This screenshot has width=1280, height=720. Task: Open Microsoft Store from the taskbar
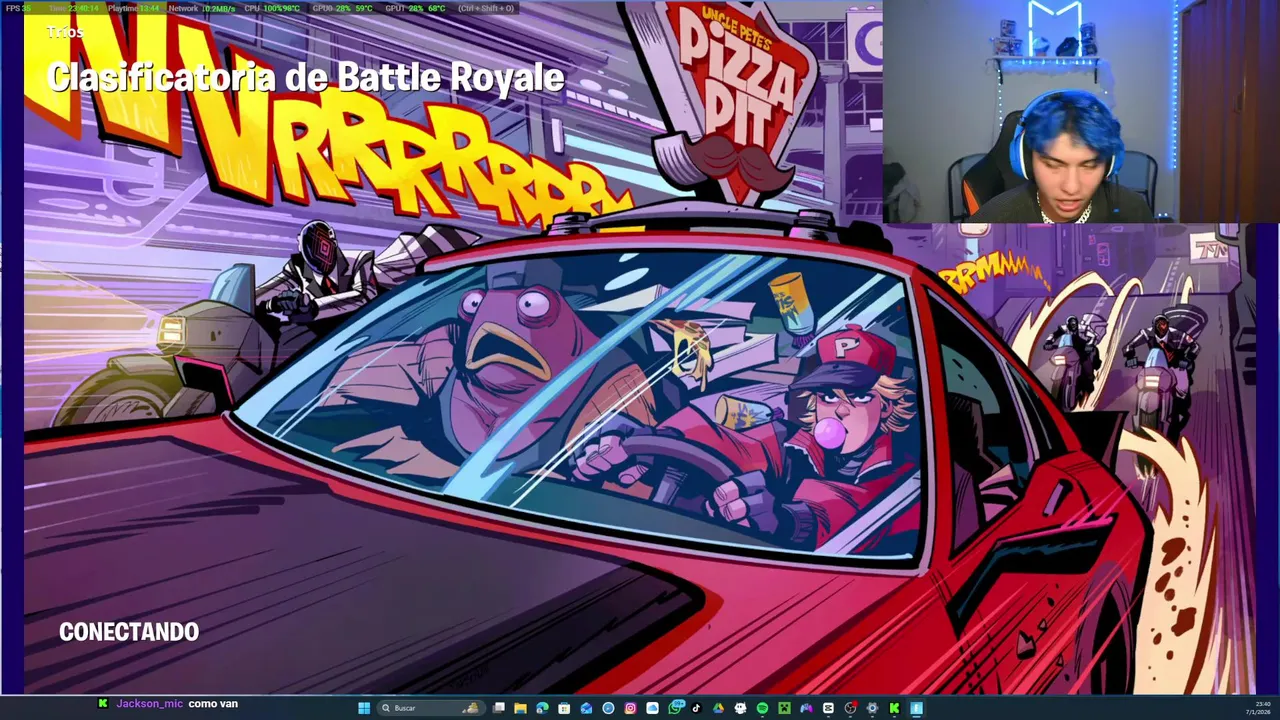[564, 708]
